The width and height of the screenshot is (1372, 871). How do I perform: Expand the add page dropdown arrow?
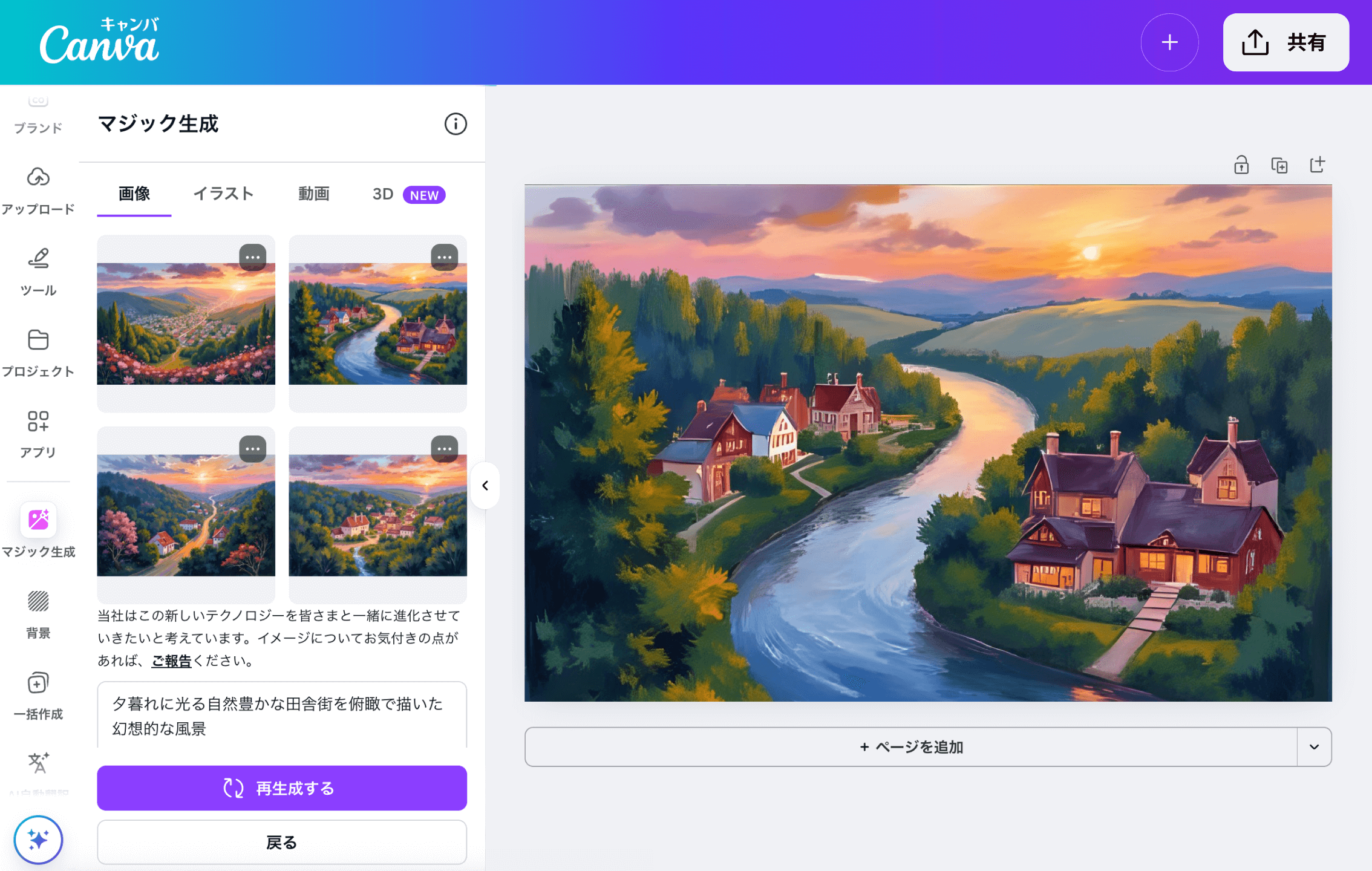[x=1315, y=747]
